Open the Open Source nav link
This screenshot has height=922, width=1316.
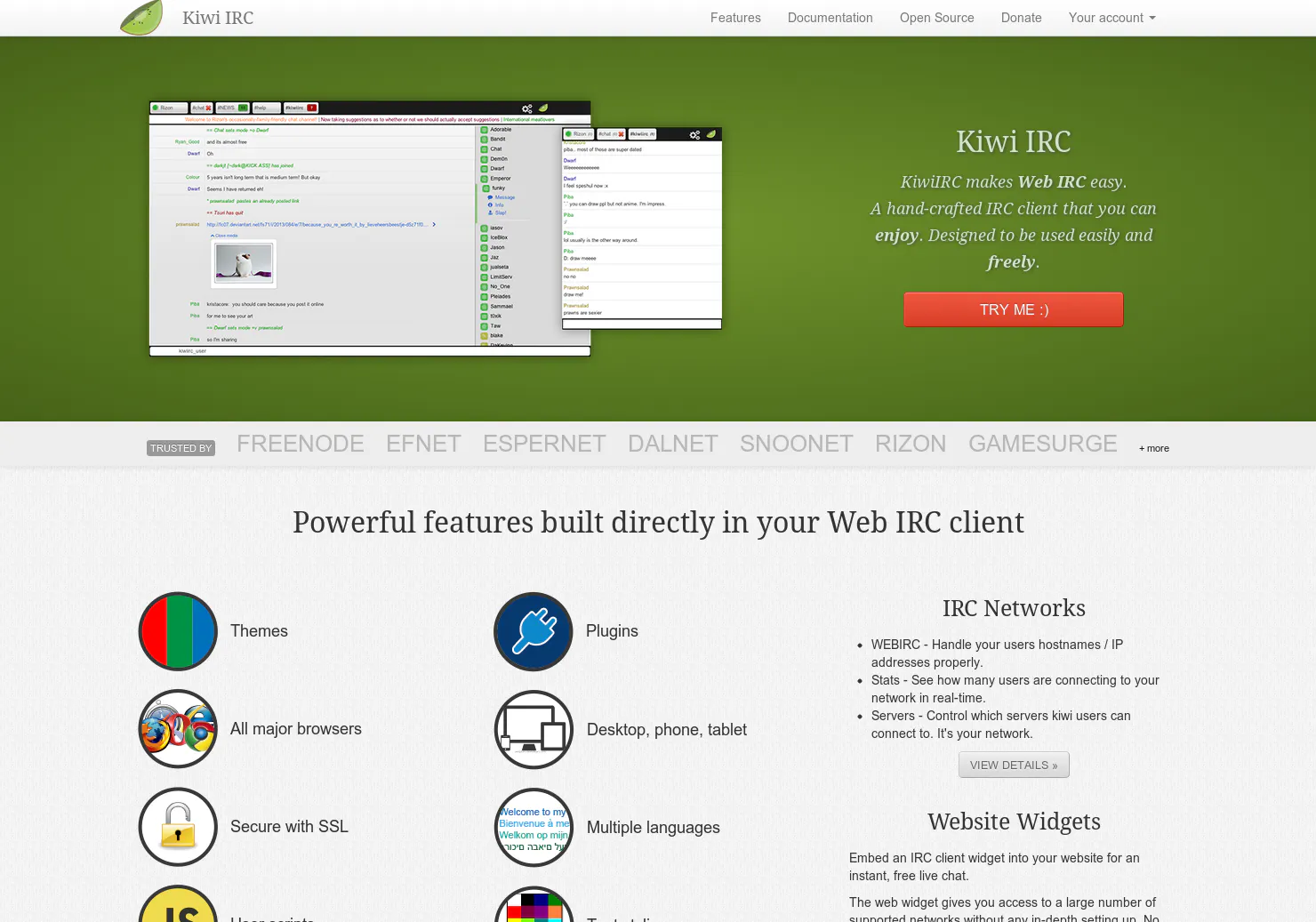(x=936, y=18)
